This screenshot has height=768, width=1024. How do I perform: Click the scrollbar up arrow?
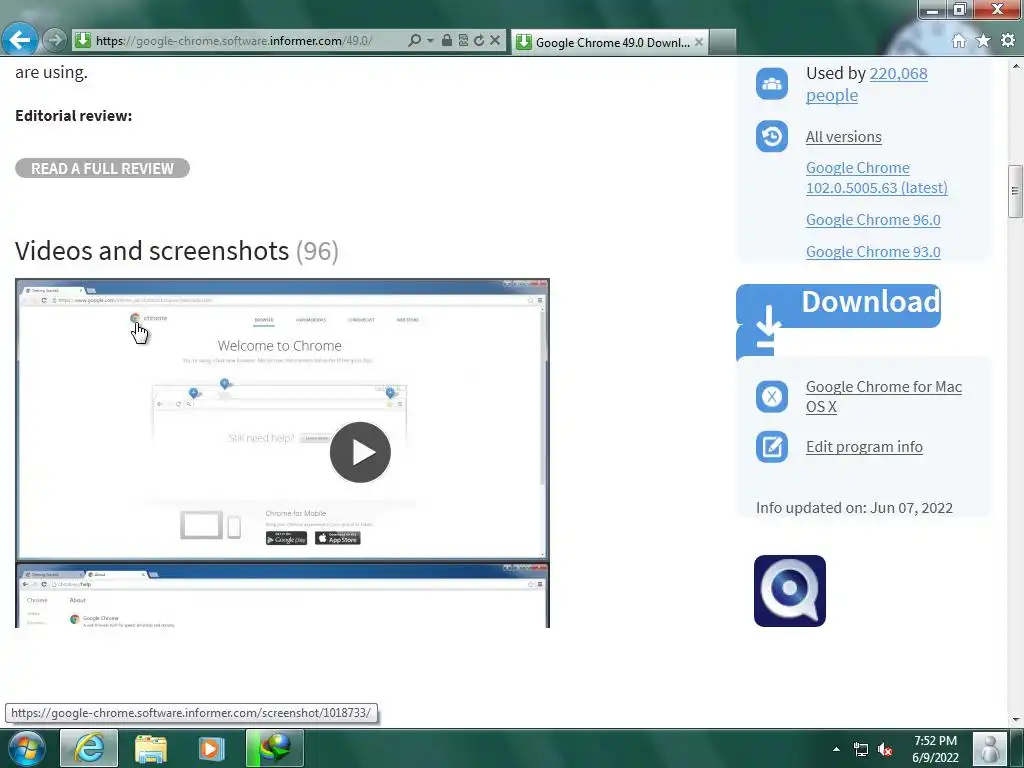click(1016, 66)
